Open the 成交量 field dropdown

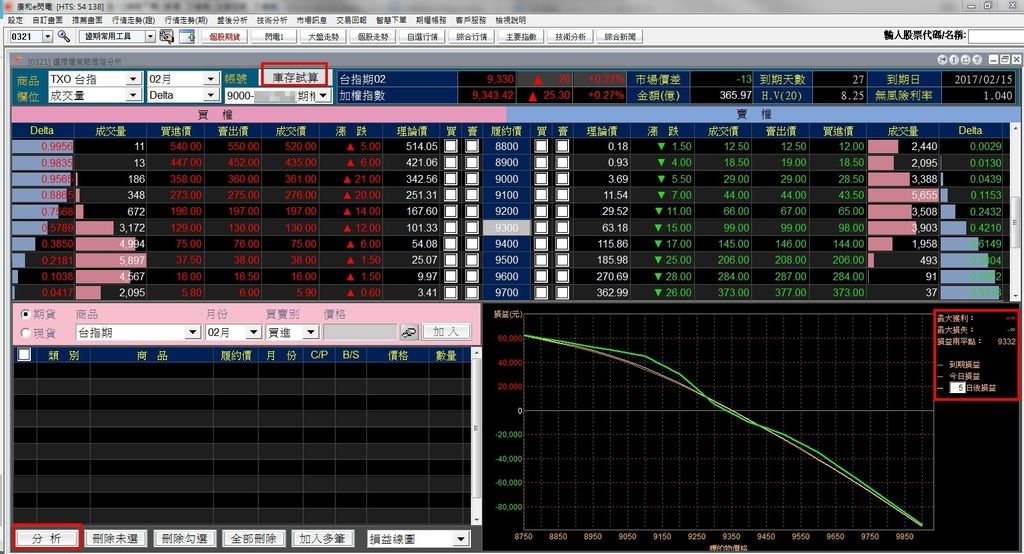tap(133, 95)
